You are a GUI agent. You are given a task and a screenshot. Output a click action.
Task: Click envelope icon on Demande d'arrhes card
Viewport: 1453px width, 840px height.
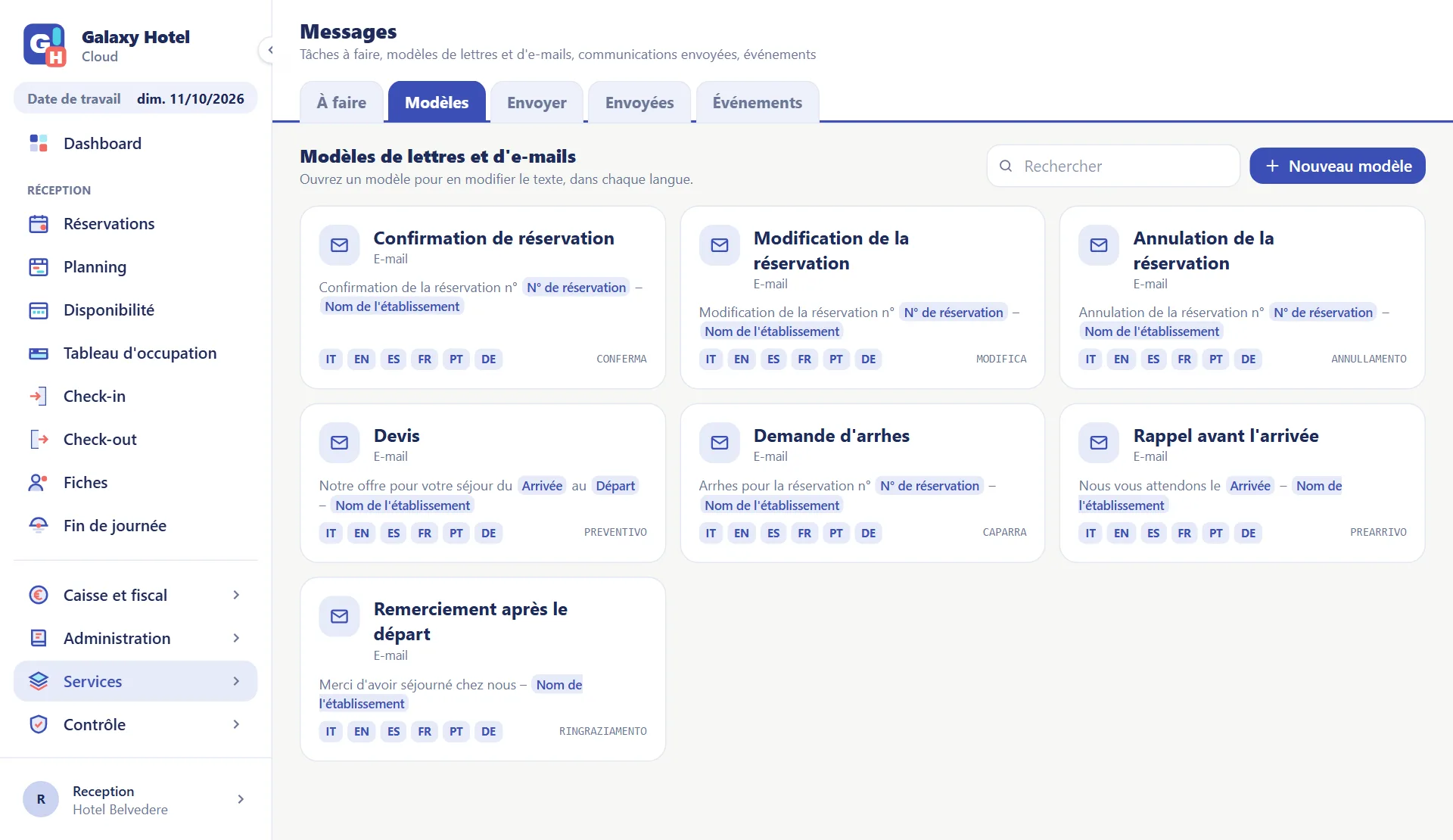[x=720, y=443]
